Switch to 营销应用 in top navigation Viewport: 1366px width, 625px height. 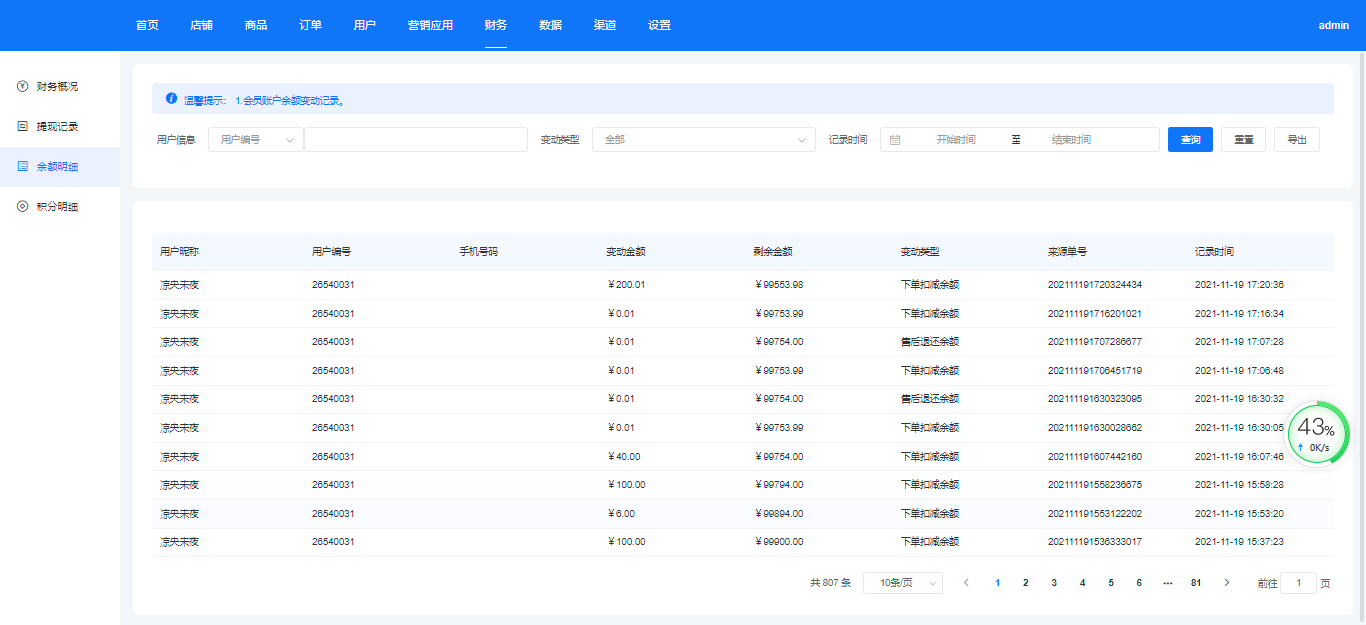click(x=430, y=25)
